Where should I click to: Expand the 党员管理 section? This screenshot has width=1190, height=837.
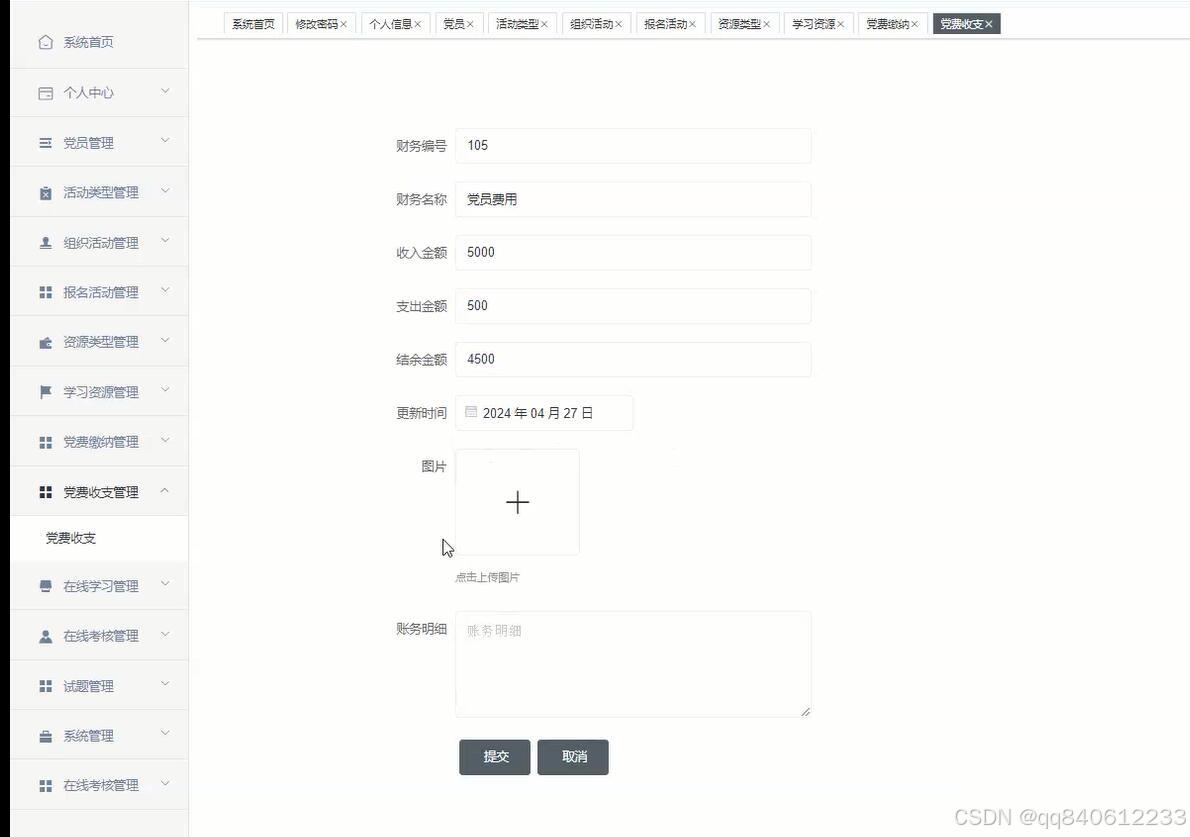pos(100,142)
